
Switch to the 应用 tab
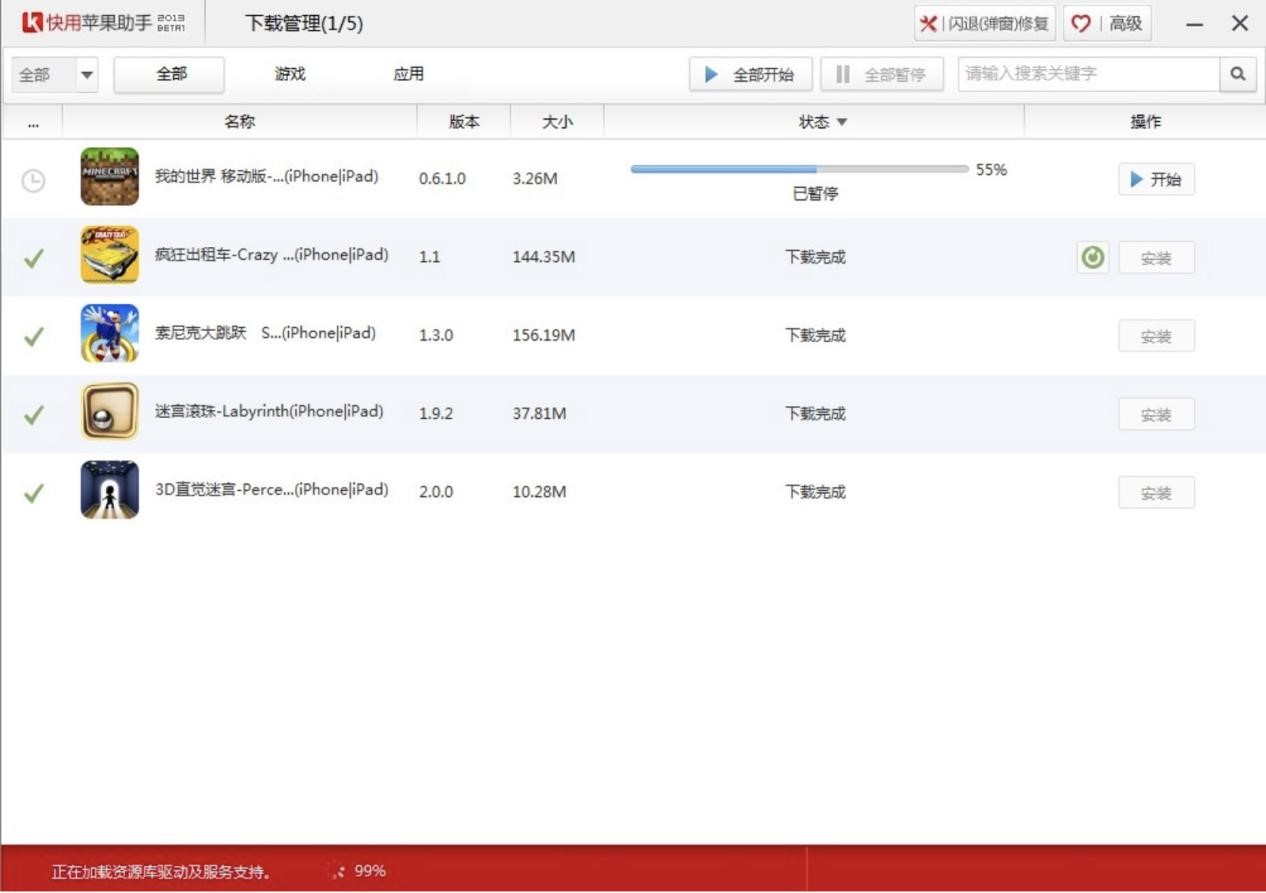408,74
